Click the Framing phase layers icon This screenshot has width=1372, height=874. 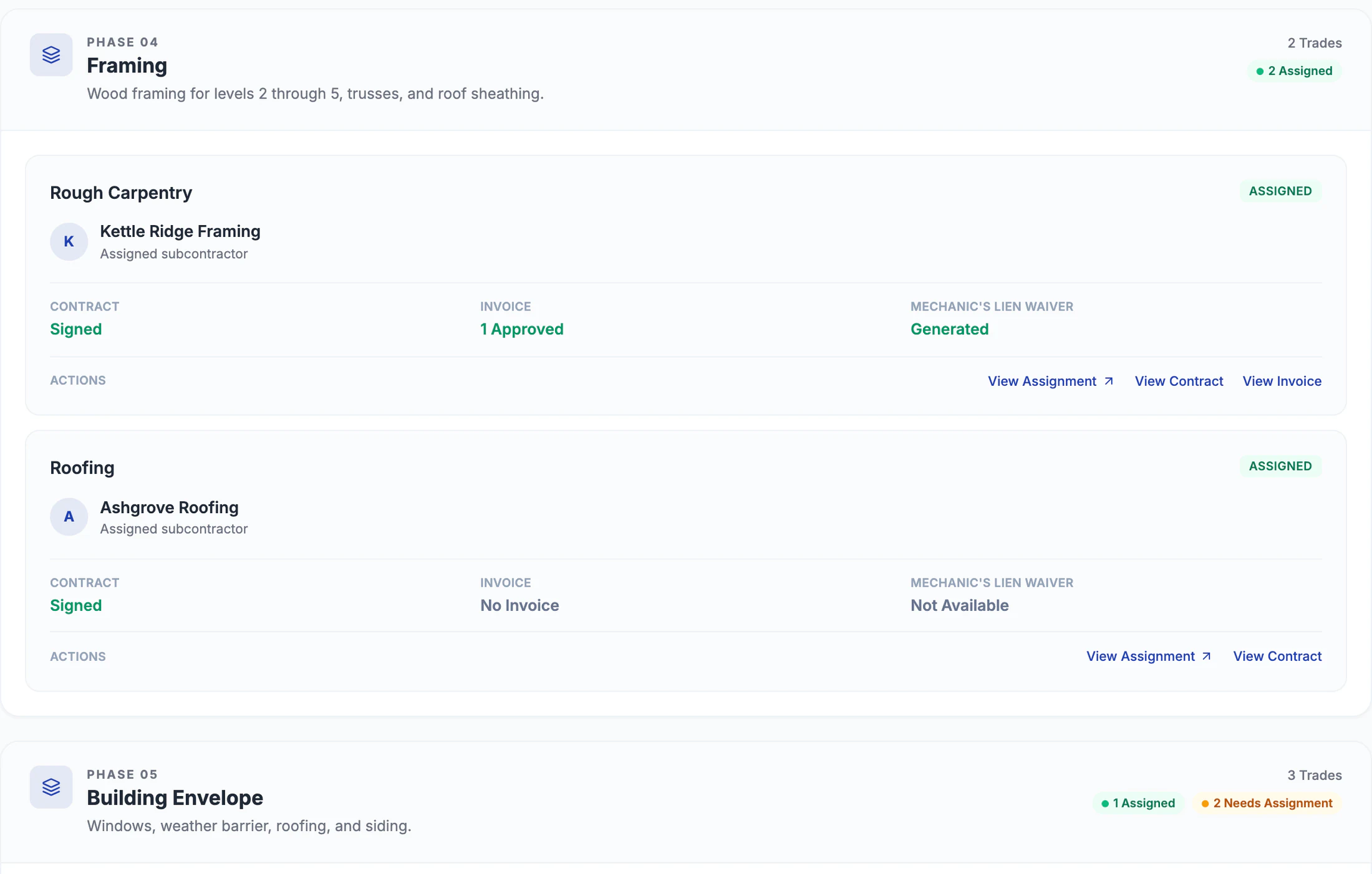(51, 55)
